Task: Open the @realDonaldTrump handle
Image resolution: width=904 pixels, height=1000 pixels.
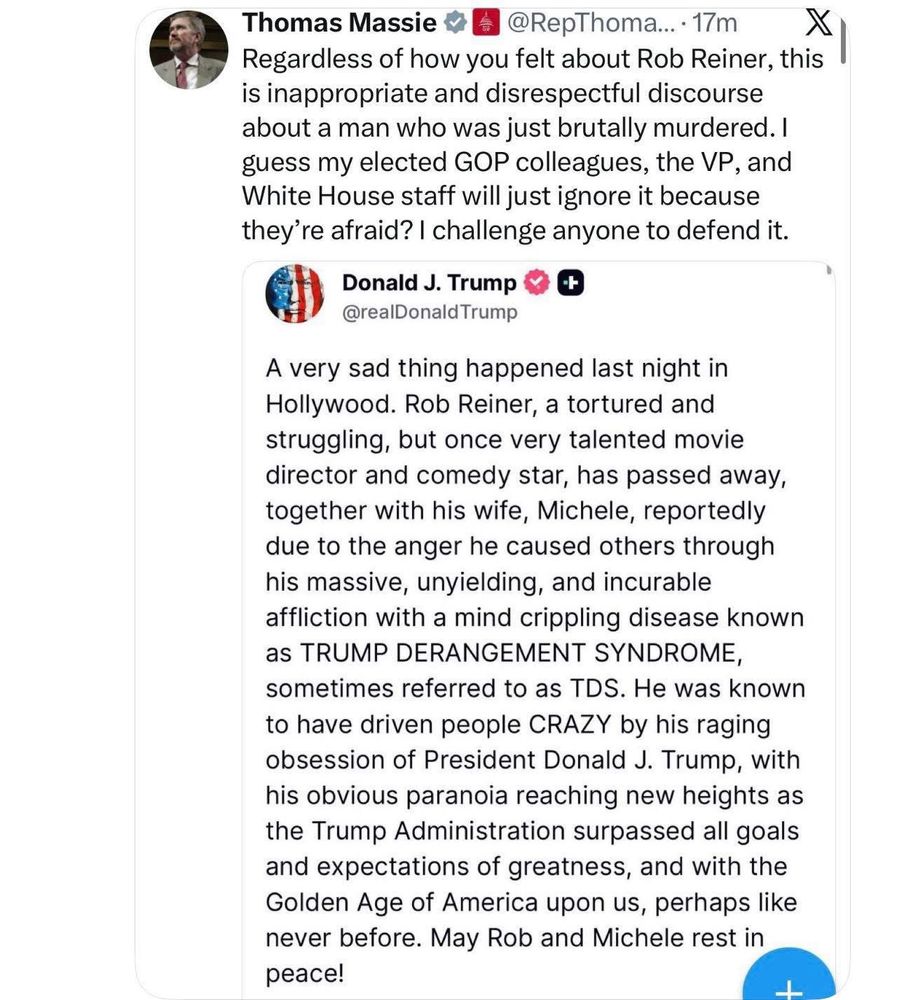Action: [x=430, y=312]
